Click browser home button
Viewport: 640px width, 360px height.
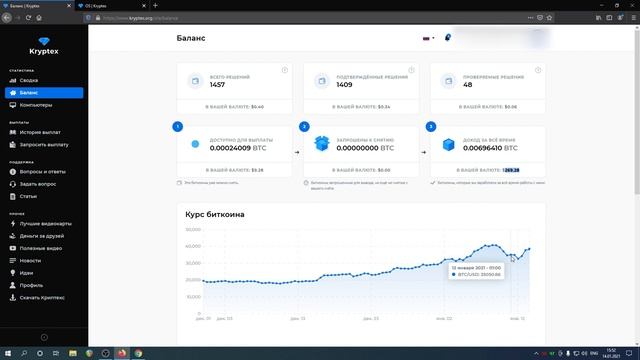[x=39, y=18]
